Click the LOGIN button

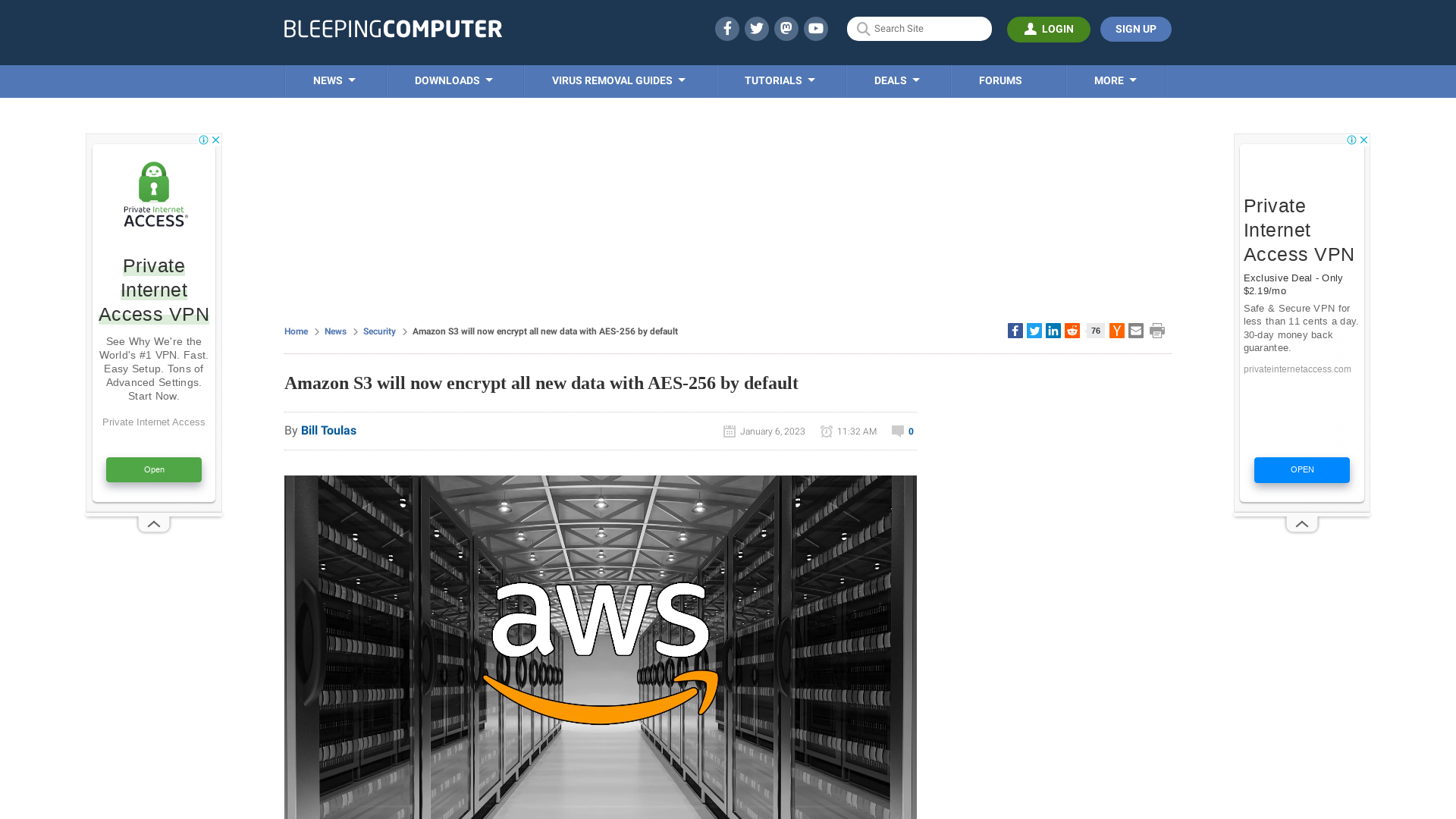point(1049,29)
